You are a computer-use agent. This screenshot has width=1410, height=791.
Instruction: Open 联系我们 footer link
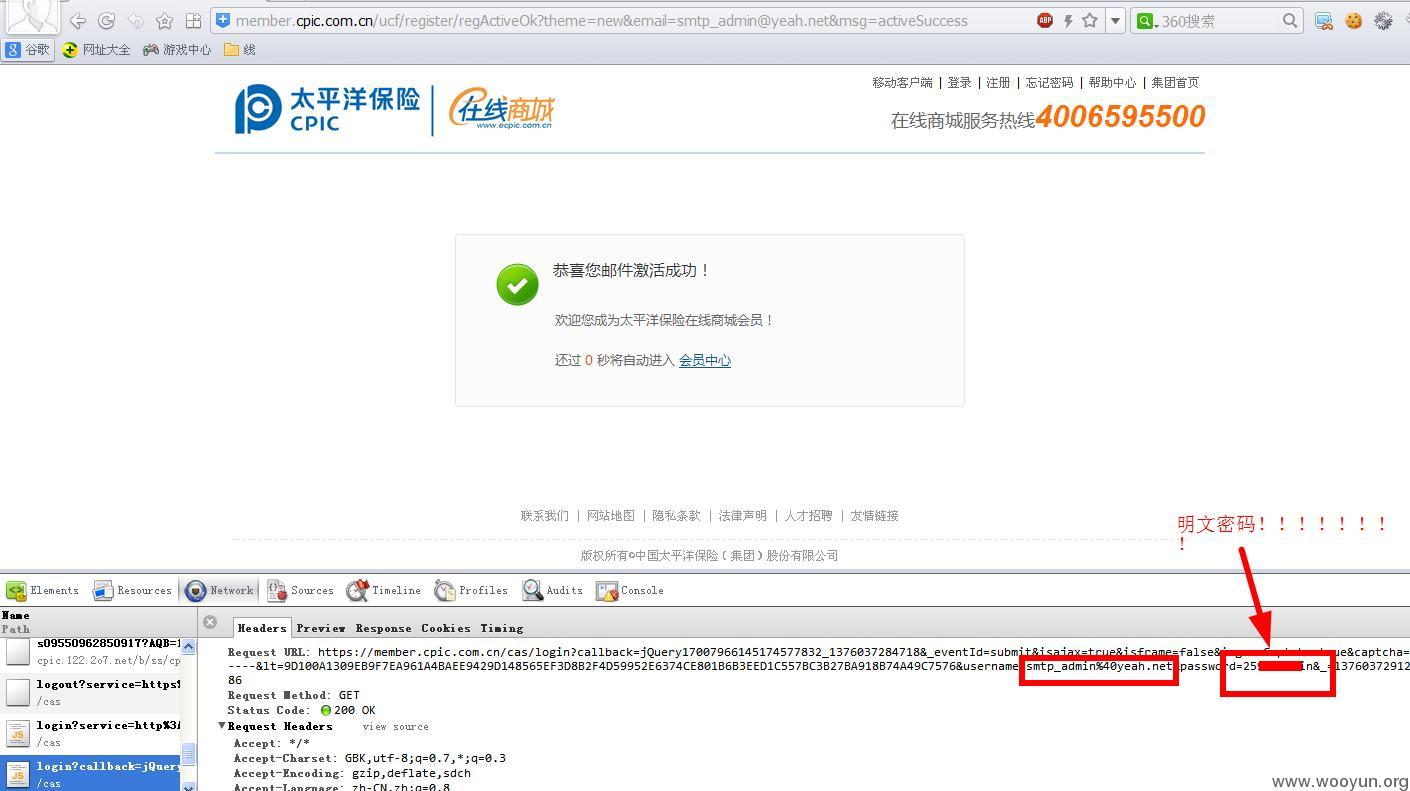pos(544,516)
